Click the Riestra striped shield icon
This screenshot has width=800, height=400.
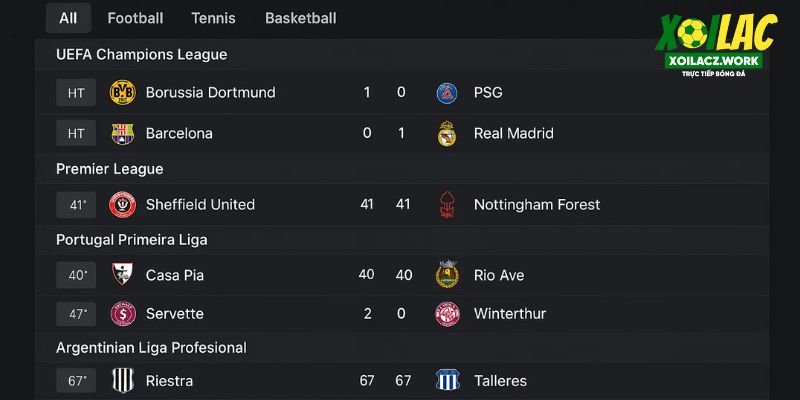click(x=122, y=381)
